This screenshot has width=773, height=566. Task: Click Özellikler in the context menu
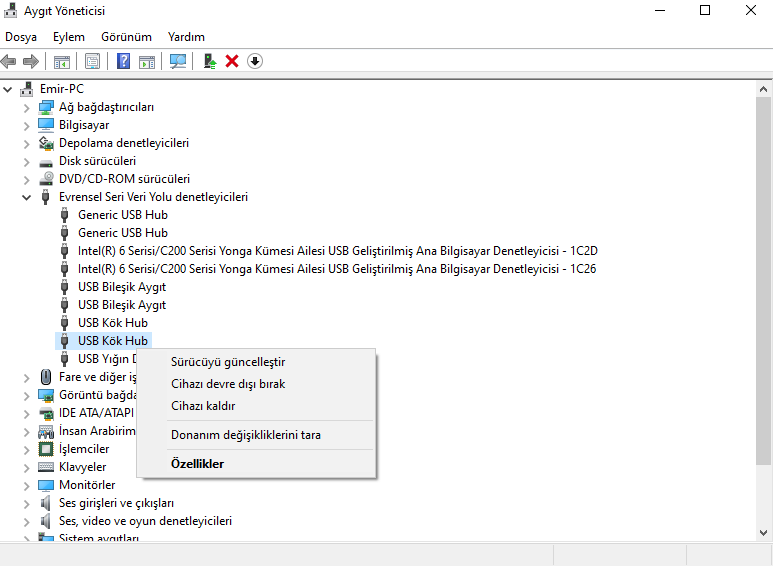pos(197,464)
